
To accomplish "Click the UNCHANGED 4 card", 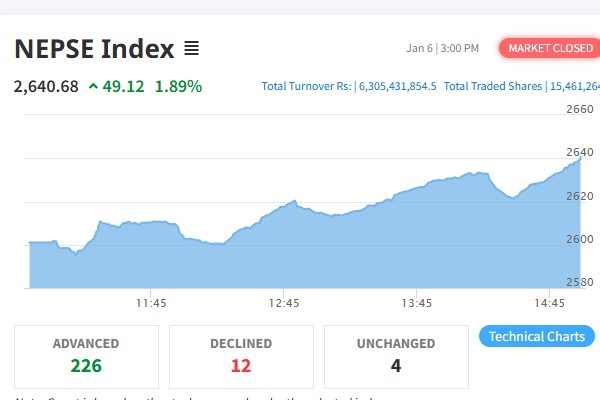I will (x=396, y=355).
